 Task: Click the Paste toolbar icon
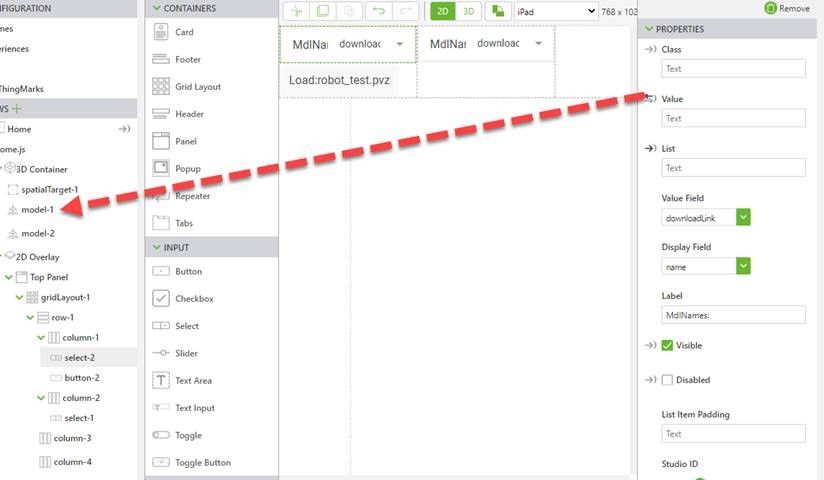349,11
